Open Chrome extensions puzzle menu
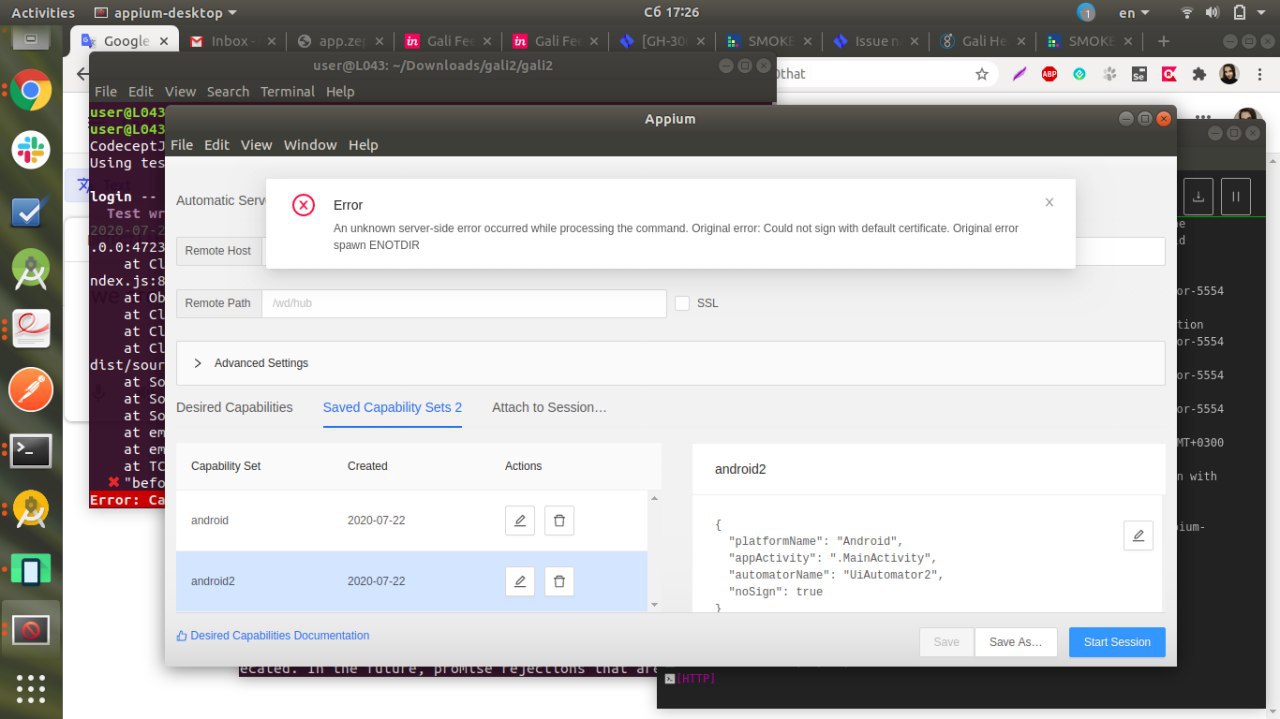This screenshot has width=1280, height=719. [x=1199, y=74]
